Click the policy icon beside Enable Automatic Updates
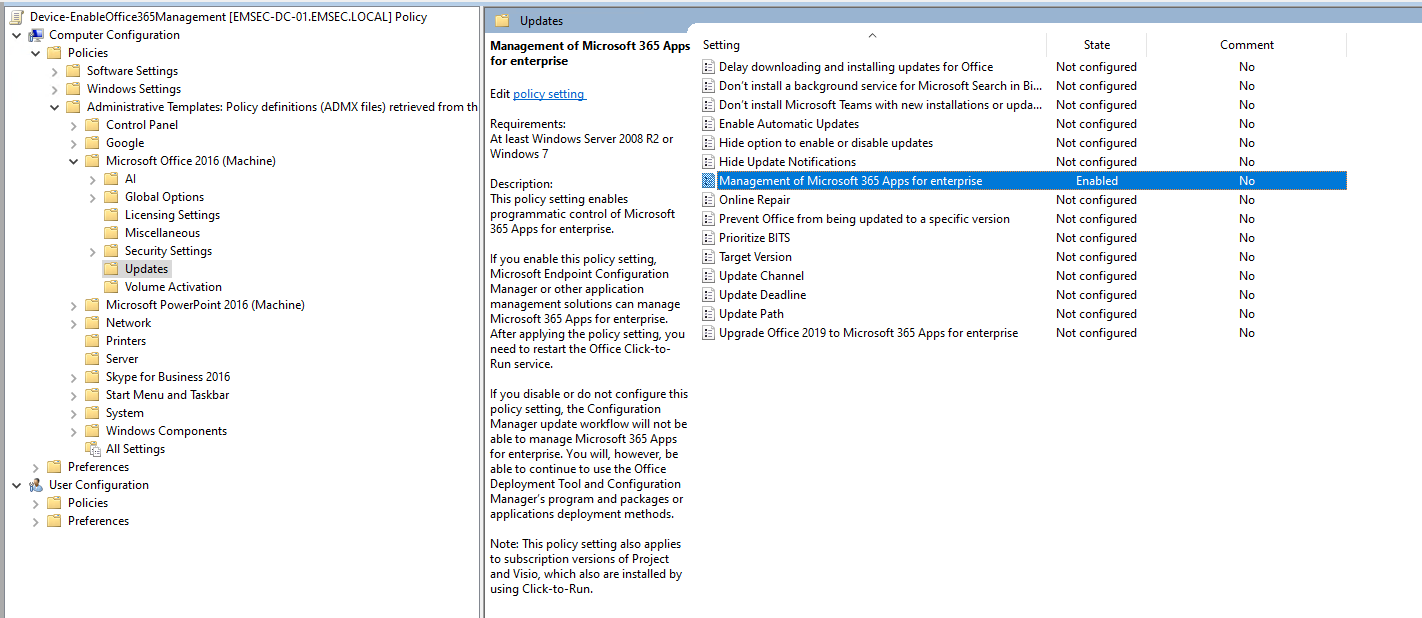 coord(709,124)
